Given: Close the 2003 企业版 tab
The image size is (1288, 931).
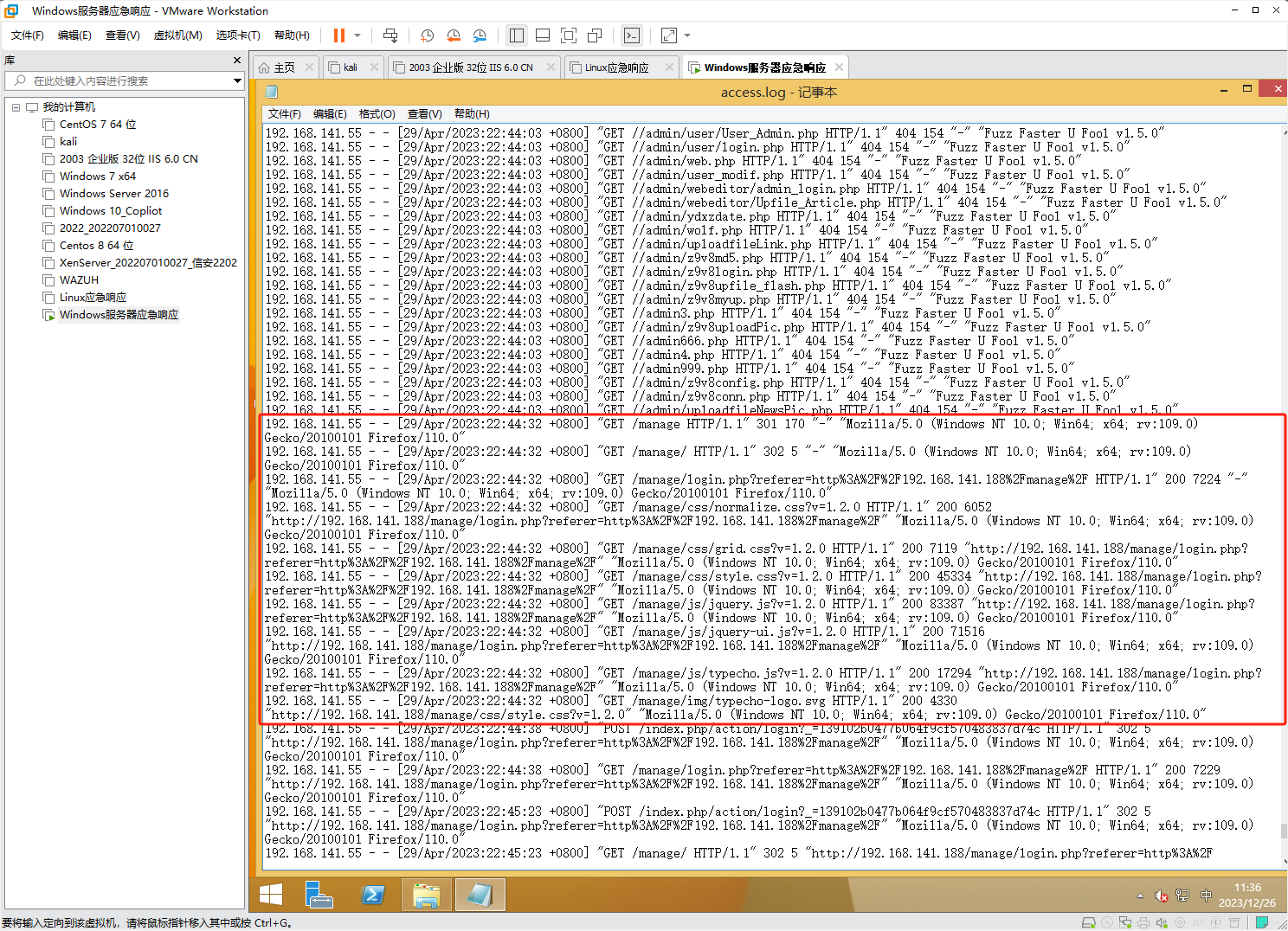Looking at the screenshot, I should [x=551, y=67].
